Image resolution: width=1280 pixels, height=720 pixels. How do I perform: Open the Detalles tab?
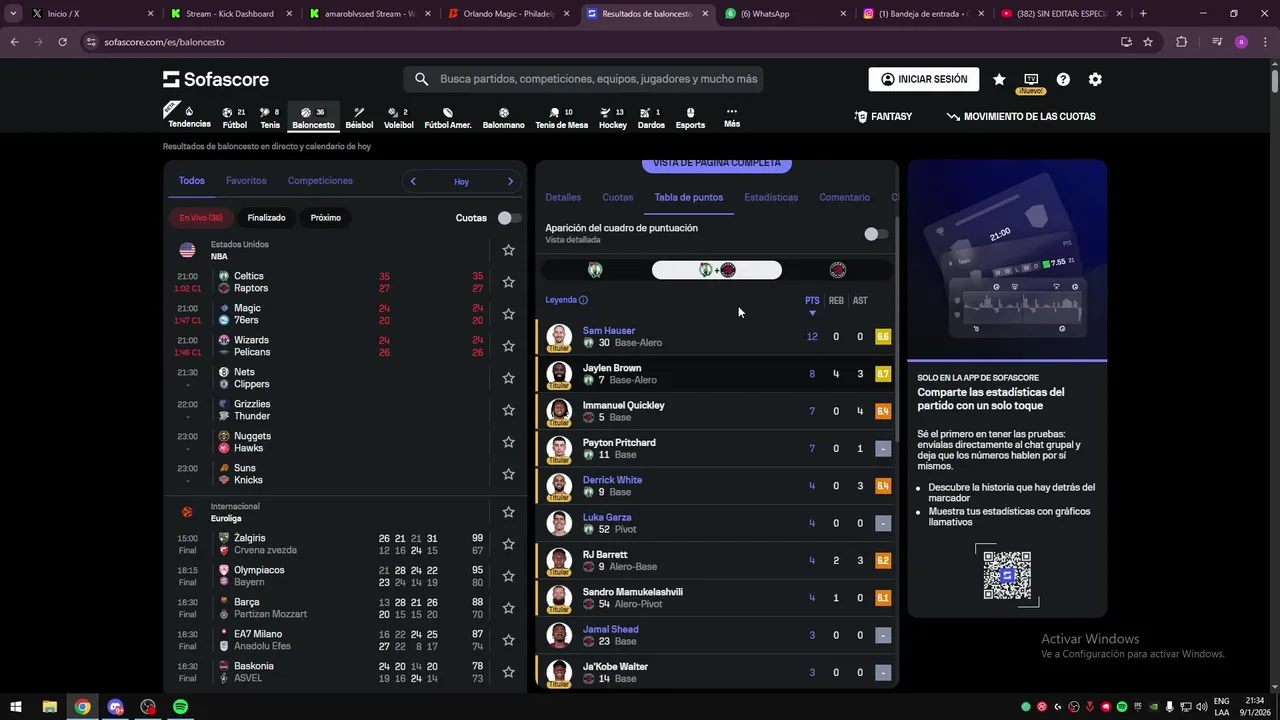click(x=563, y=198)
